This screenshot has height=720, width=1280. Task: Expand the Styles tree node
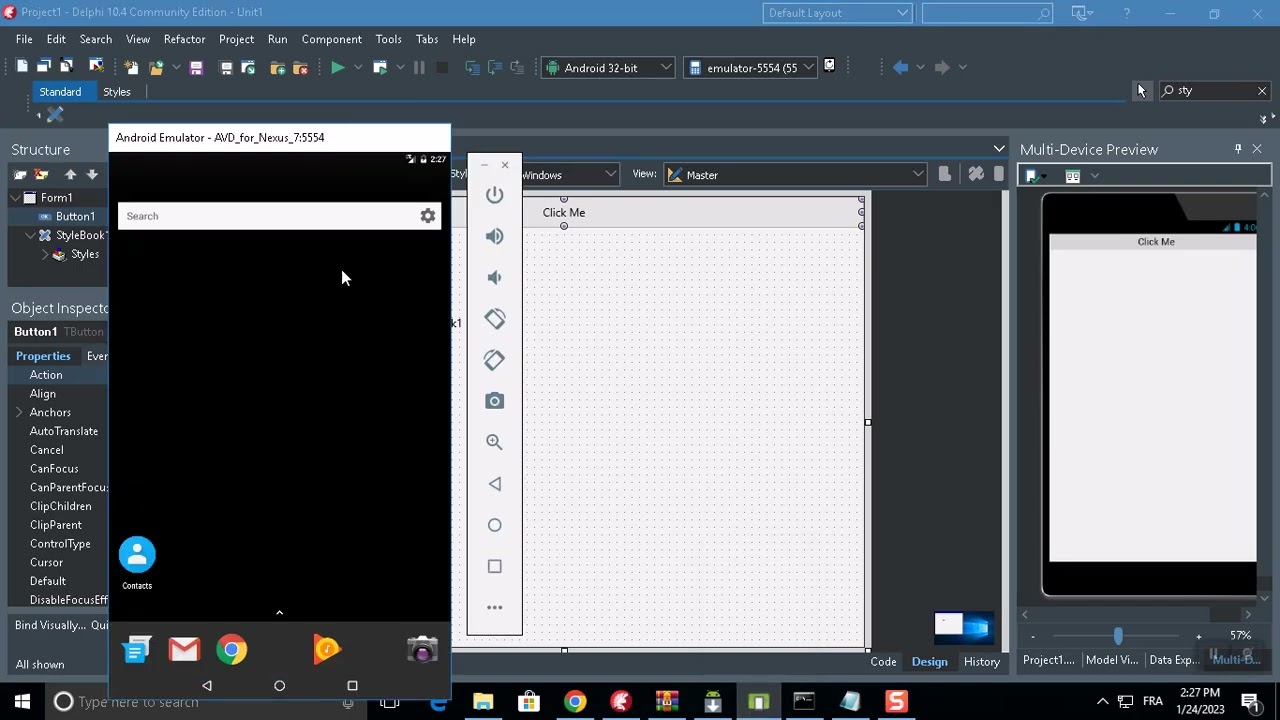pos(45,254)
